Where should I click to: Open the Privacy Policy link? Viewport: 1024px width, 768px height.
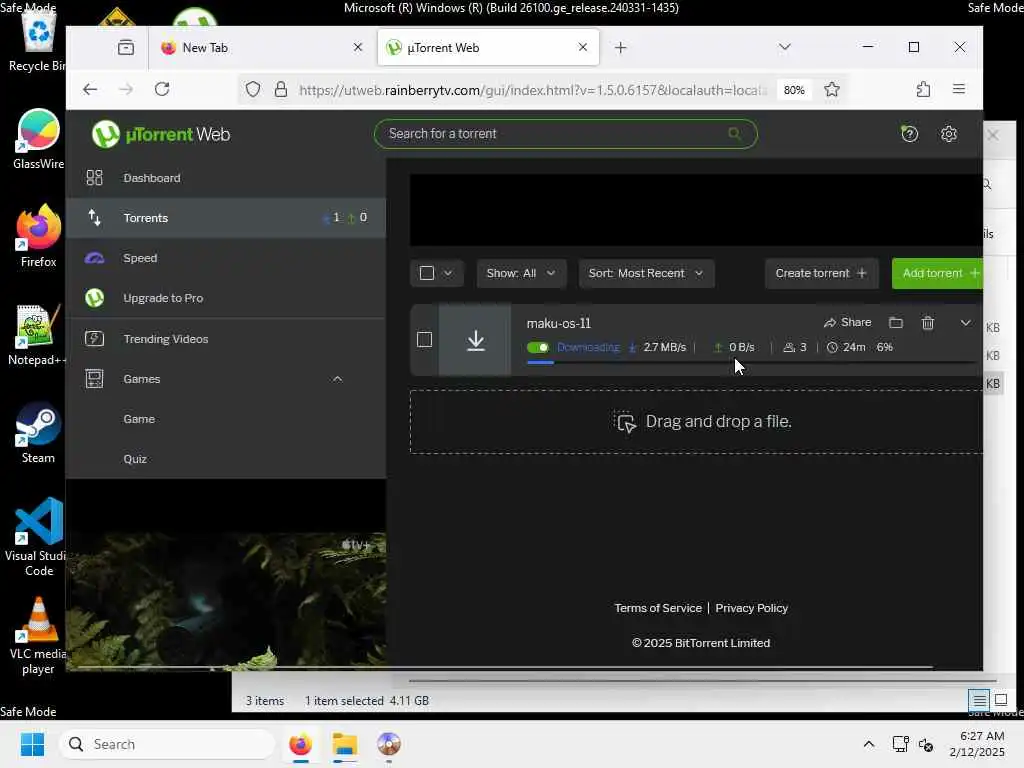[752, 608]
